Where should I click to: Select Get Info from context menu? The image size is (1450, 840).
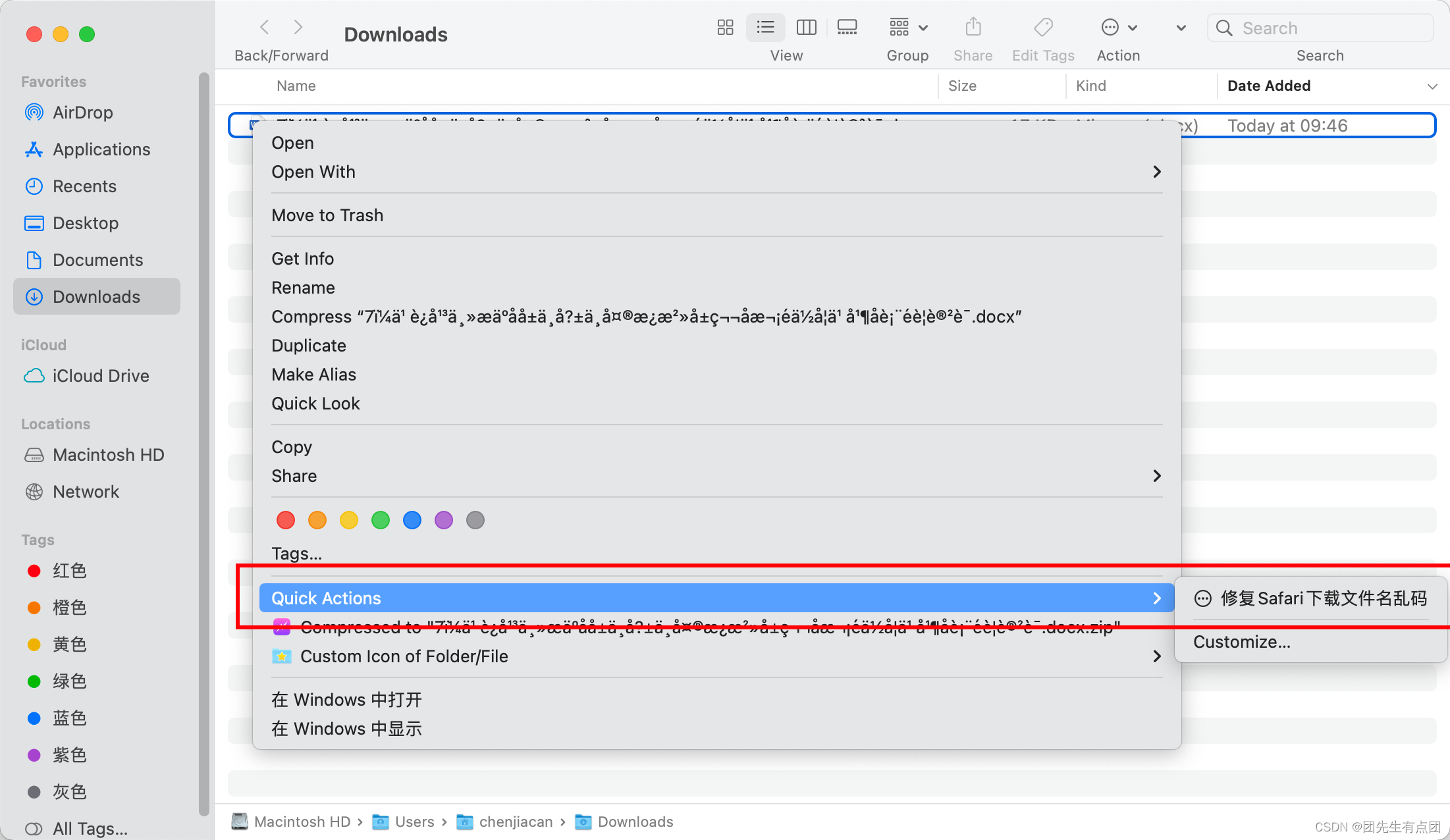coord(303,259)
